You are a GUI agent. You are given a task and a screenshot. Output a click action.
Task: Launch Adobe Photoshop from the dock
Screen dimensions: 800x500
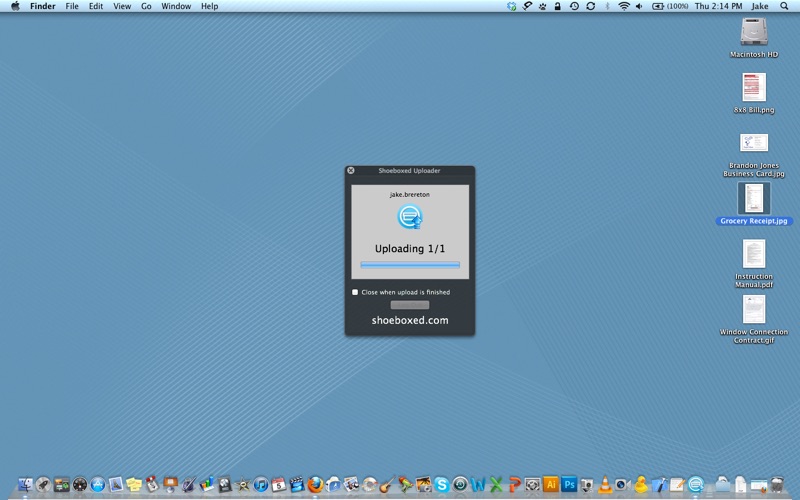(x=569, y=484)
